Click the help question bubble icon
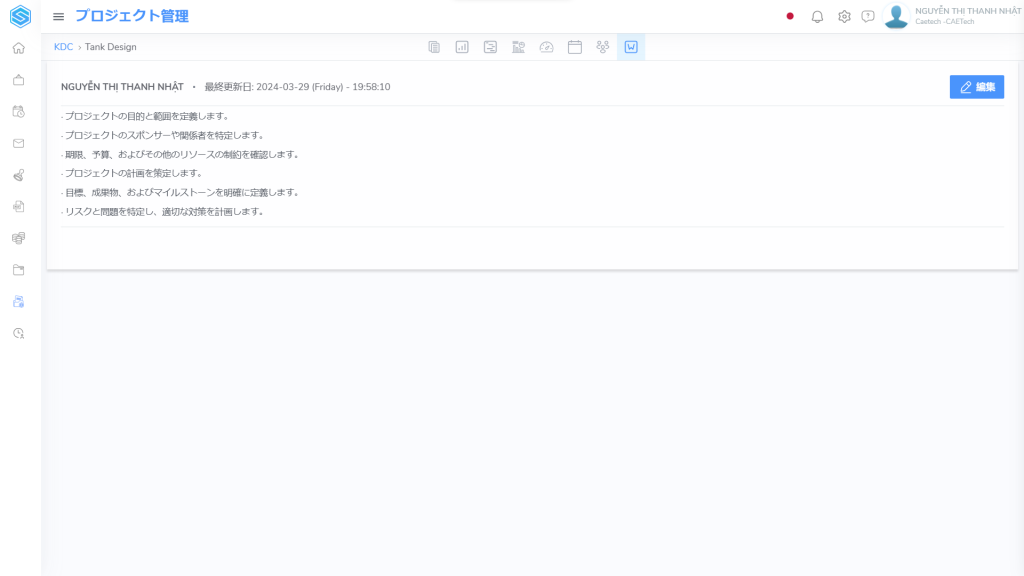Image resolution: width=1024 pixels, height=576 pixels. [x=868, y=17]
